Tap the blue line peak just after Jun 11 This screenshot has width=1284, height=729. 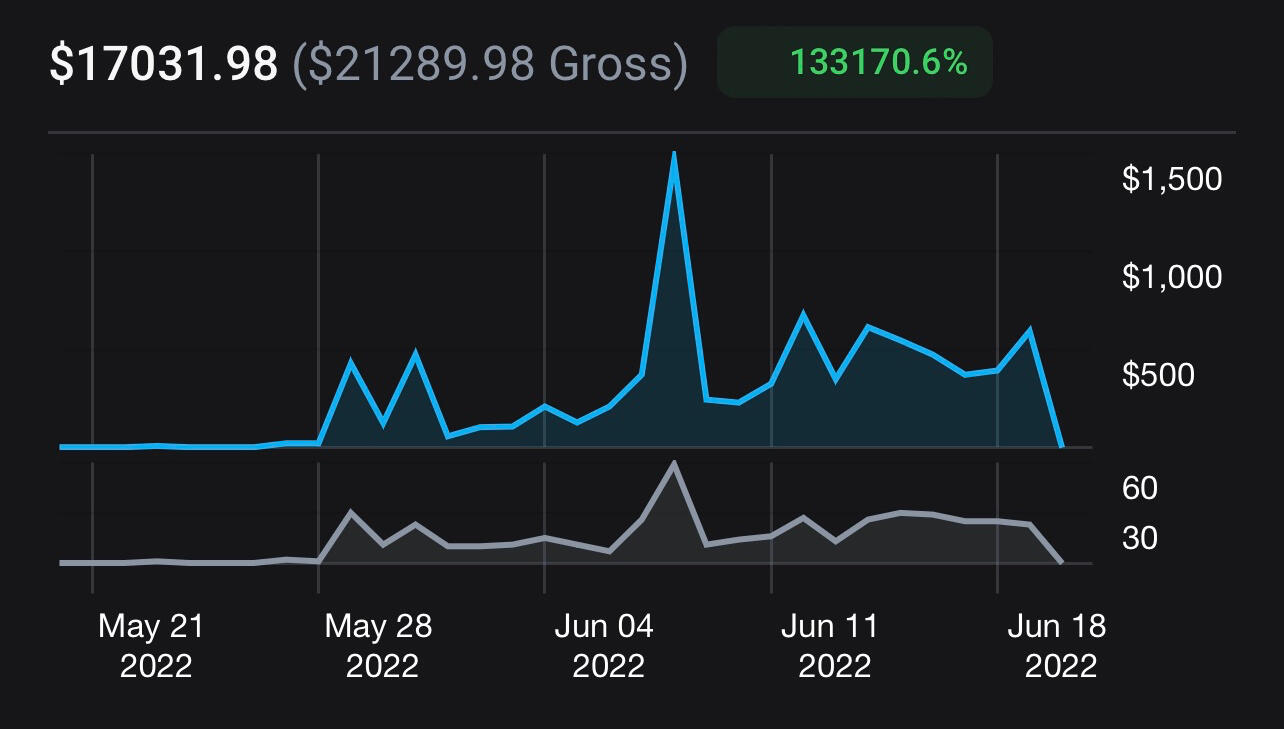pos(803,315)
